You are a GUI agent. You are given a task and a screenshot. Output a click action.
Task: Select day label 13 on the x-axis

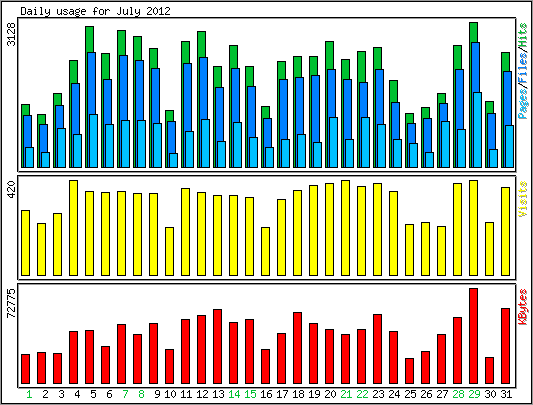(x=218, y=394)
